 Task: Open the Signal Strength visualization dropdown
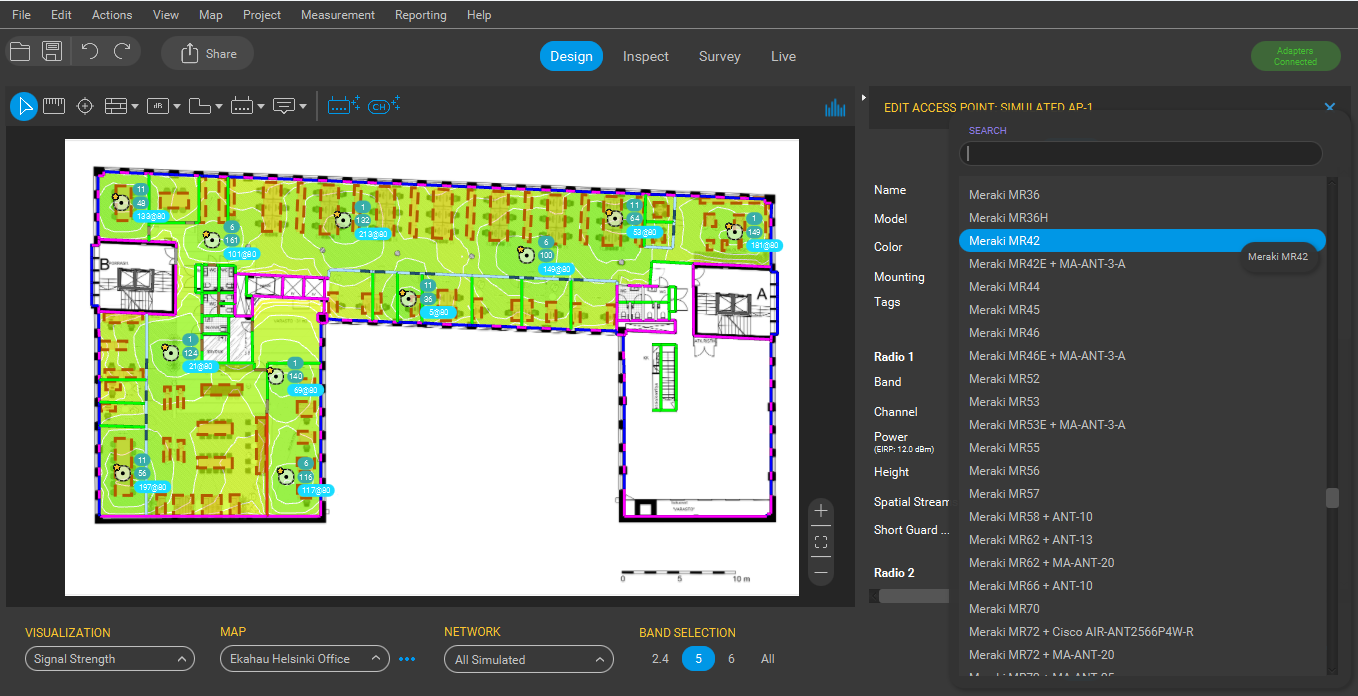(x=110, y=659)
